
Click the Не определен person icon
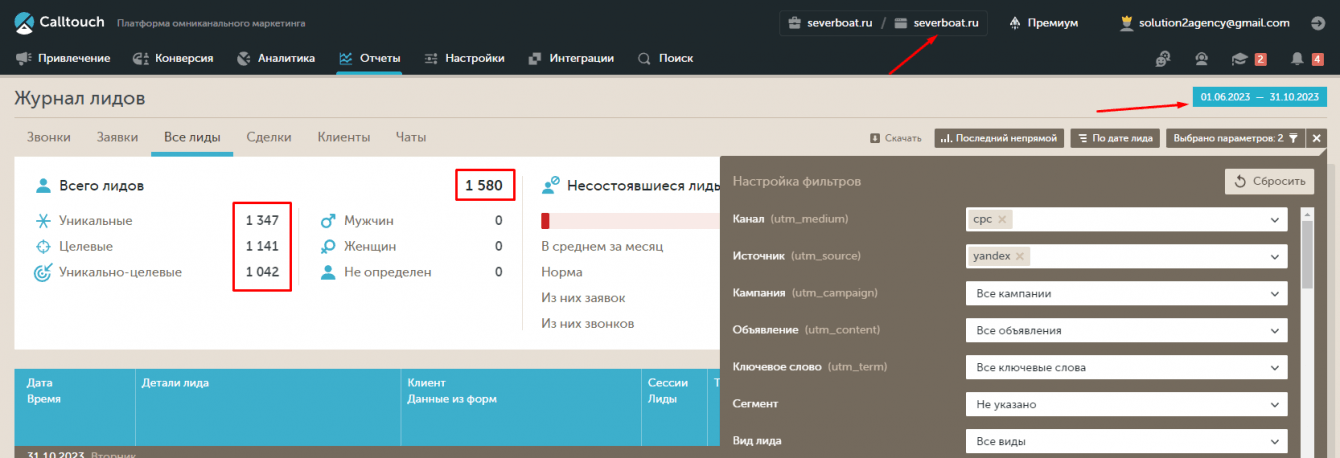pyautogui.click(x=328, y=271)
